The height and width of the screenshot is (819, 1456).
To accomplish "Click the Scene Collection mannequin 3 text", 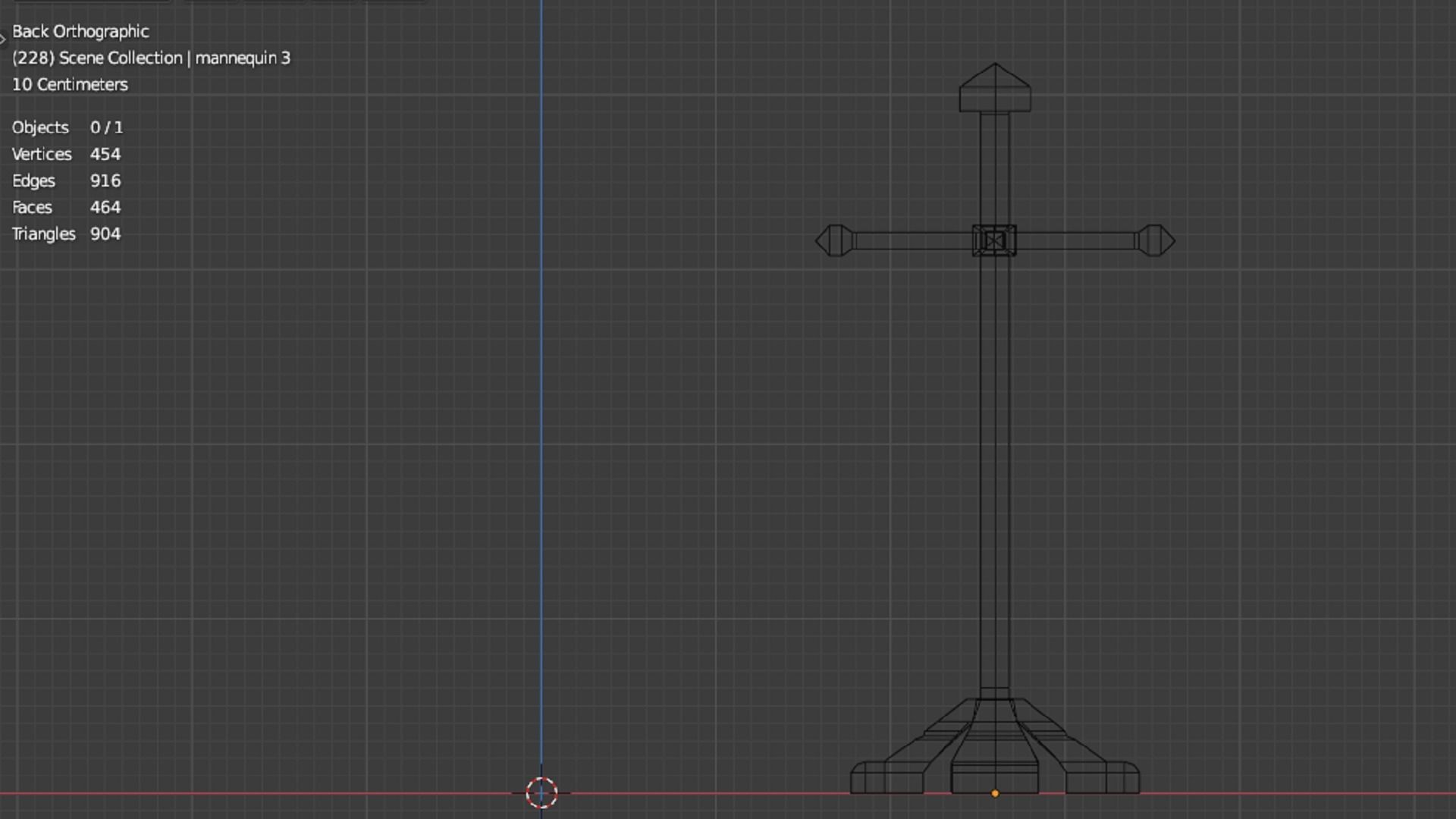I will (x=151, y=58).
